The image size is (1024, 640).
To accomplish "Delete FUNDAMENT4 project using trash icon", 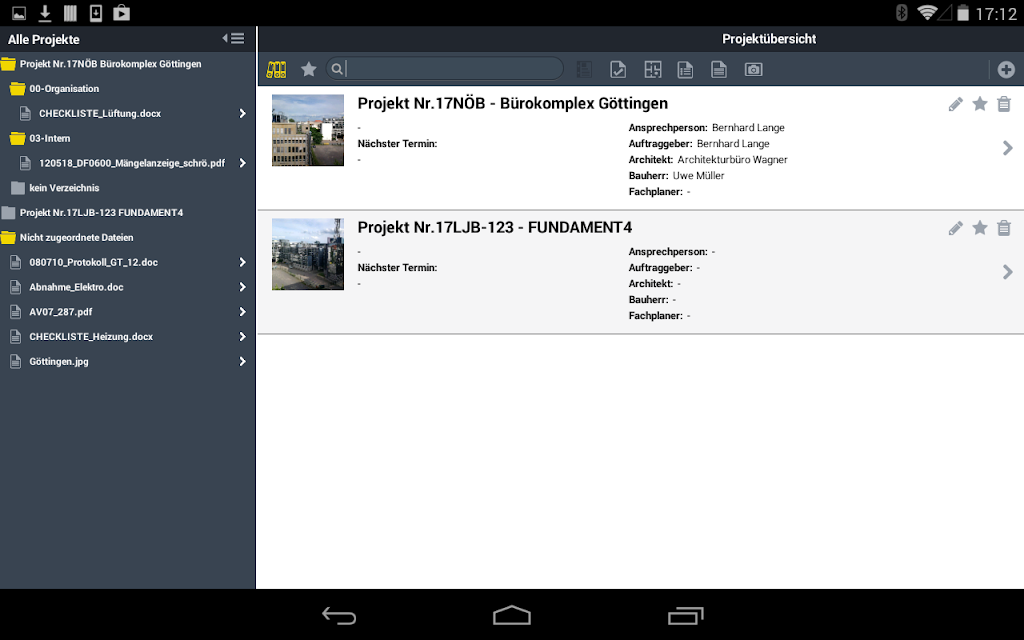I will tap(1004, 228).
